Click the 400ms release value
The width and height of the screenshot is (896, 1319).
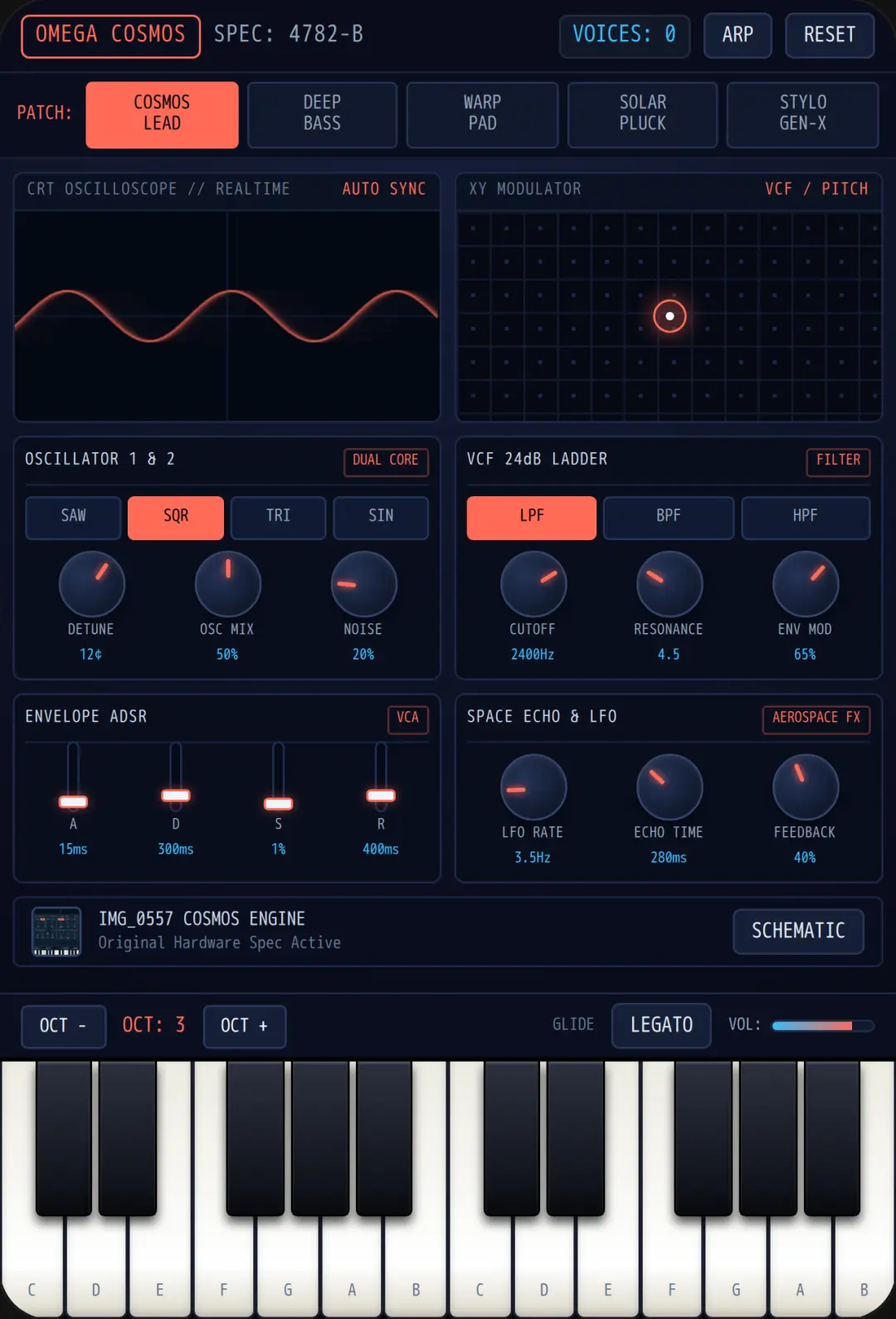click(x=381, y=849)
